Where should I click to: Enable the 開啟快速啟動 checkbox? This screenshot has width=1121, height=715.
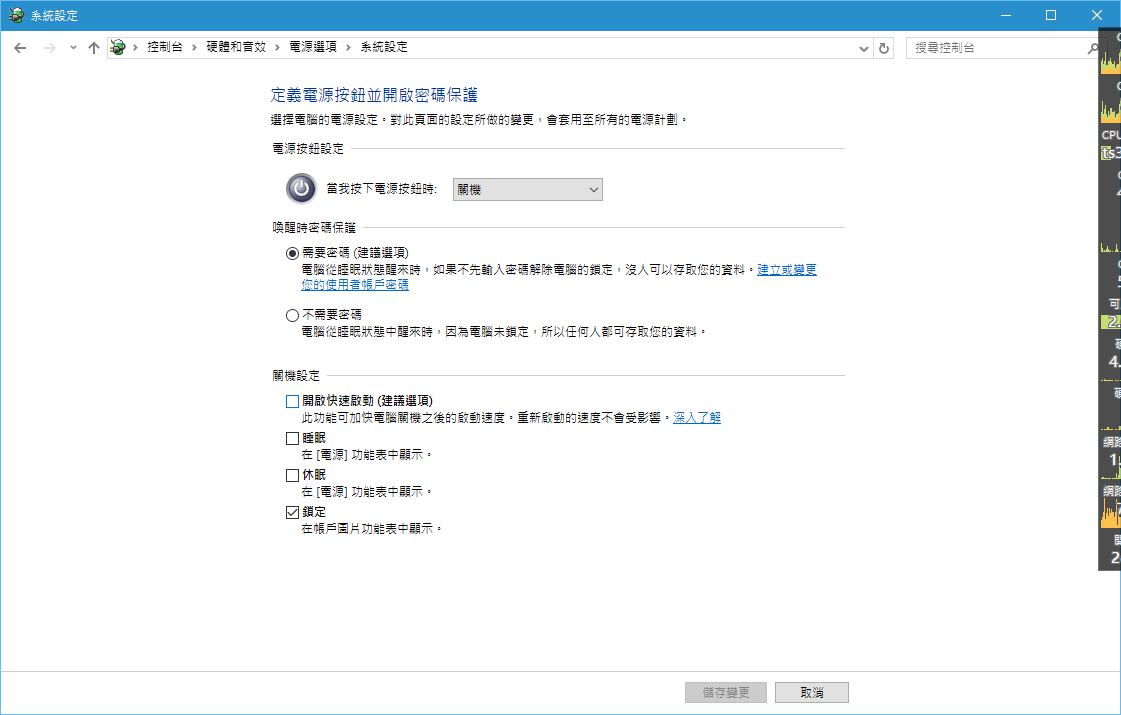(x=292, y=401)
